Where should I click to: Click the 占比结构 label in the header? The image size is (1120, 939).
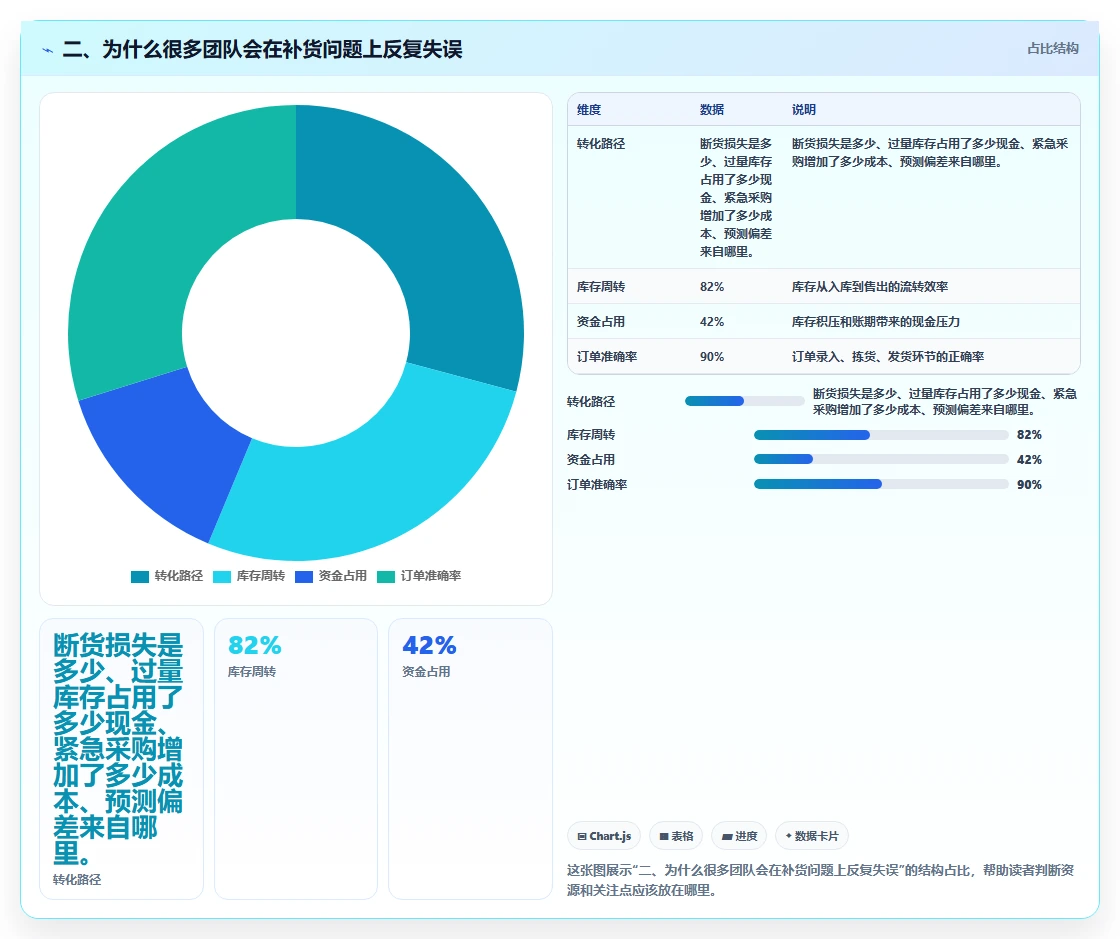coord(1052,49)
